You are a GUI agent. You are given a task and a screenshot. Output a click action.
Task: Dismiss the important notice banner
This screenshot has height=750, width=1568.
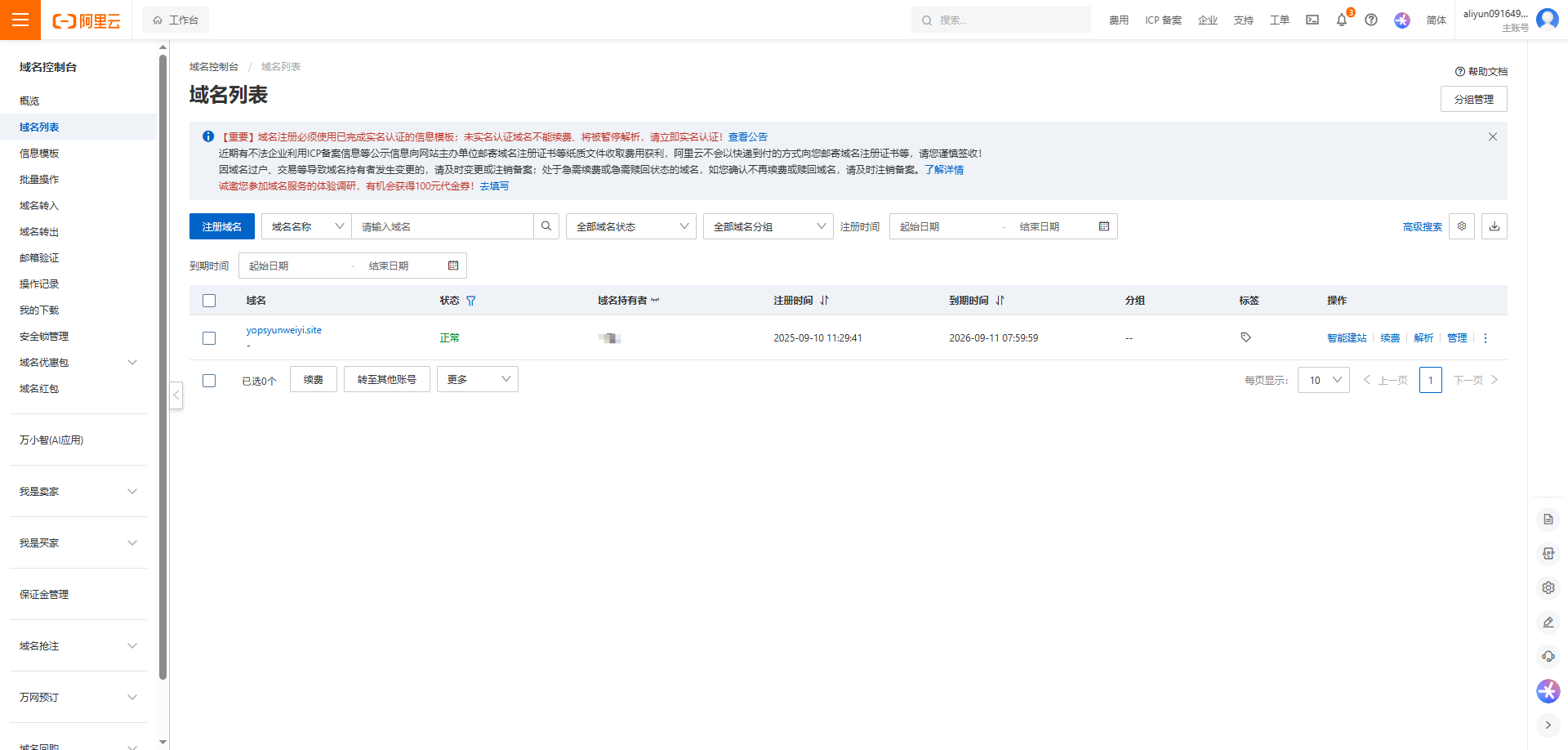point(1492,136)
